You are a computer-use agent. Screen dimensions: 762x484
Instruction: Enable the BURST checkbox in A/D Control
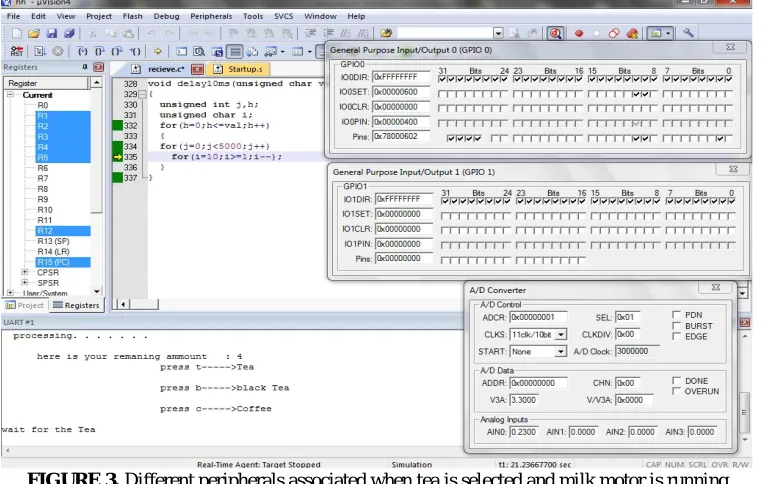pyautogui.click(x=676, y=325)
